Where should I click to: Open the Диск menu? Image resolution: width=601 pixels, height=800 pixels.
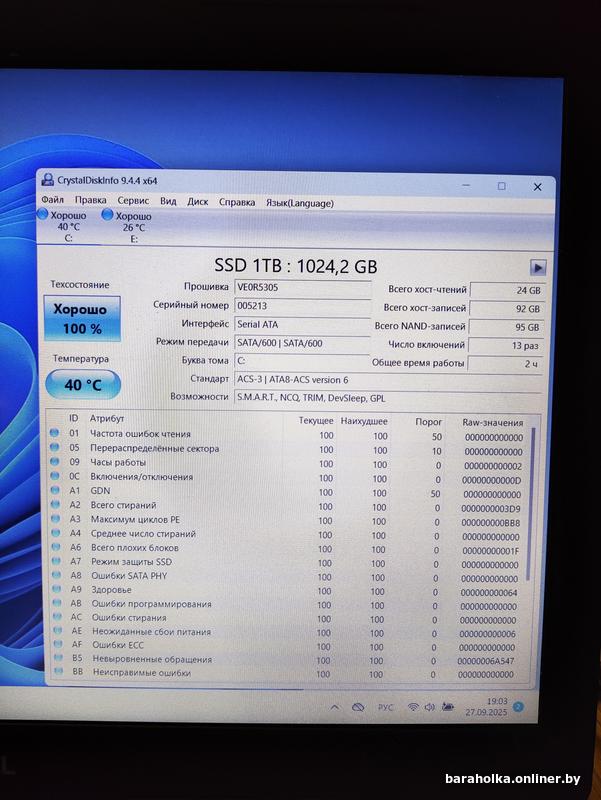197,202
